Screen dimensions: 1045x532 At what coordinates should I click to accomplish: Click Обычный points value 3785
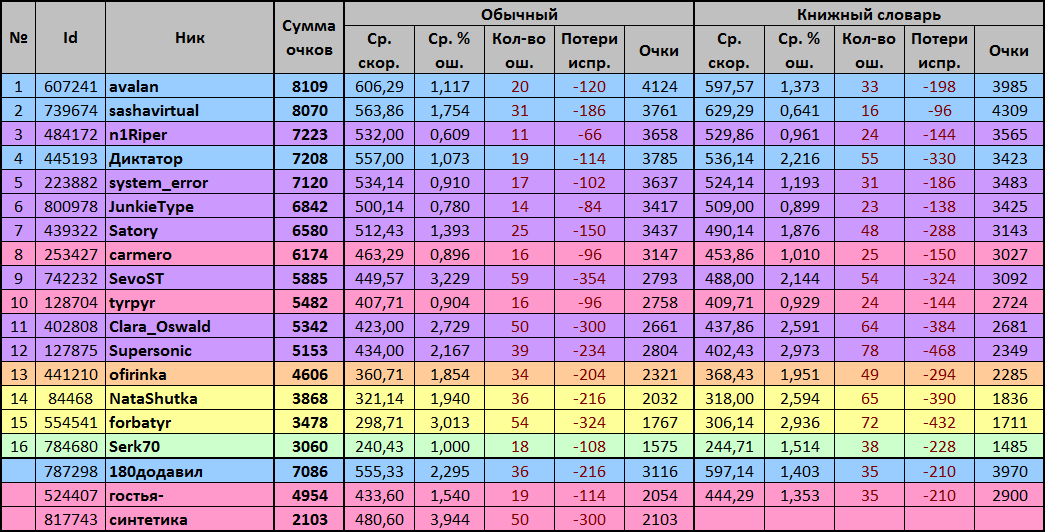point(660,159)
